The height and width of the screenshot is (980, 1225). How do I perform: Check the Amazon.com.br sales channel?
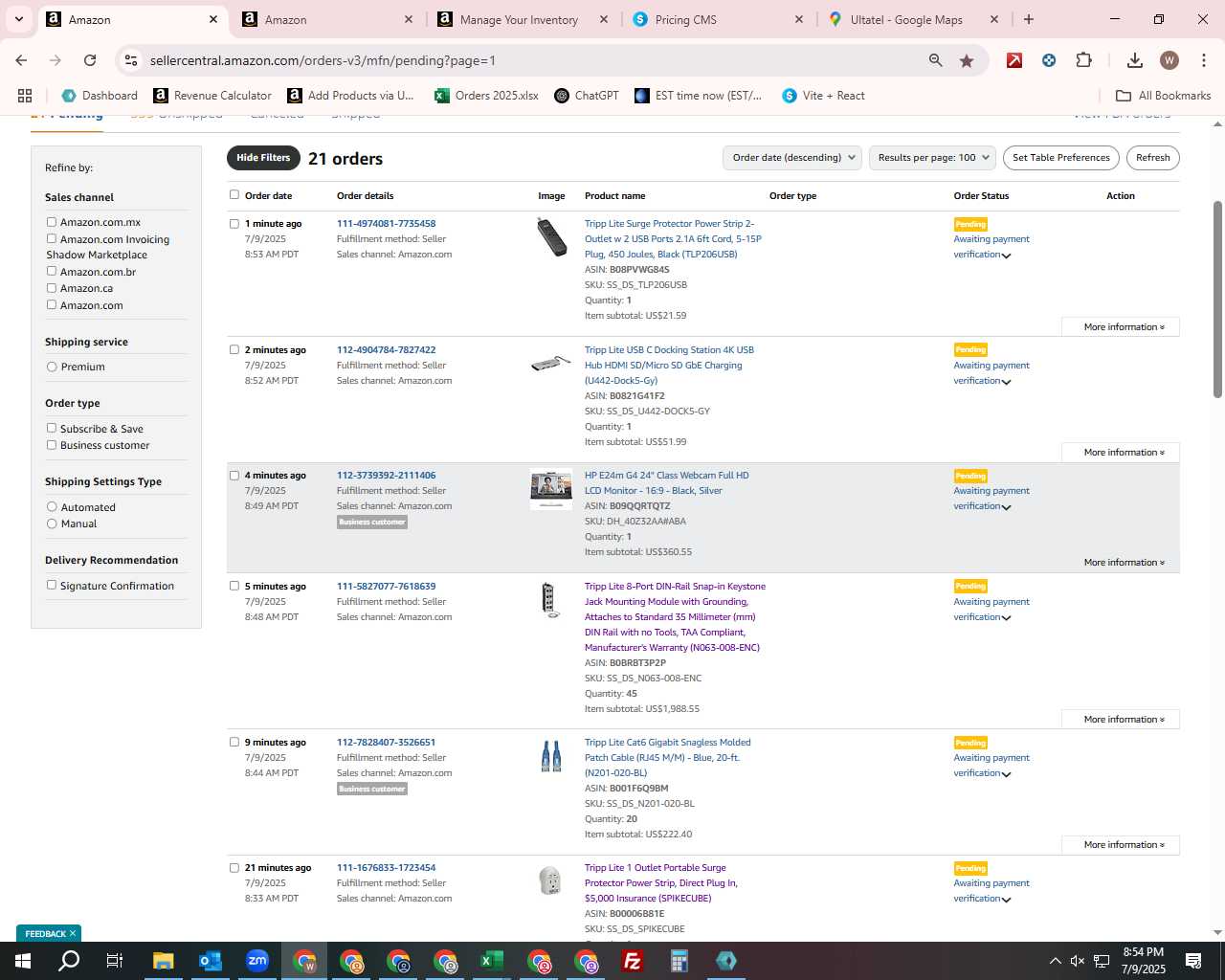(x=52, y=271)
